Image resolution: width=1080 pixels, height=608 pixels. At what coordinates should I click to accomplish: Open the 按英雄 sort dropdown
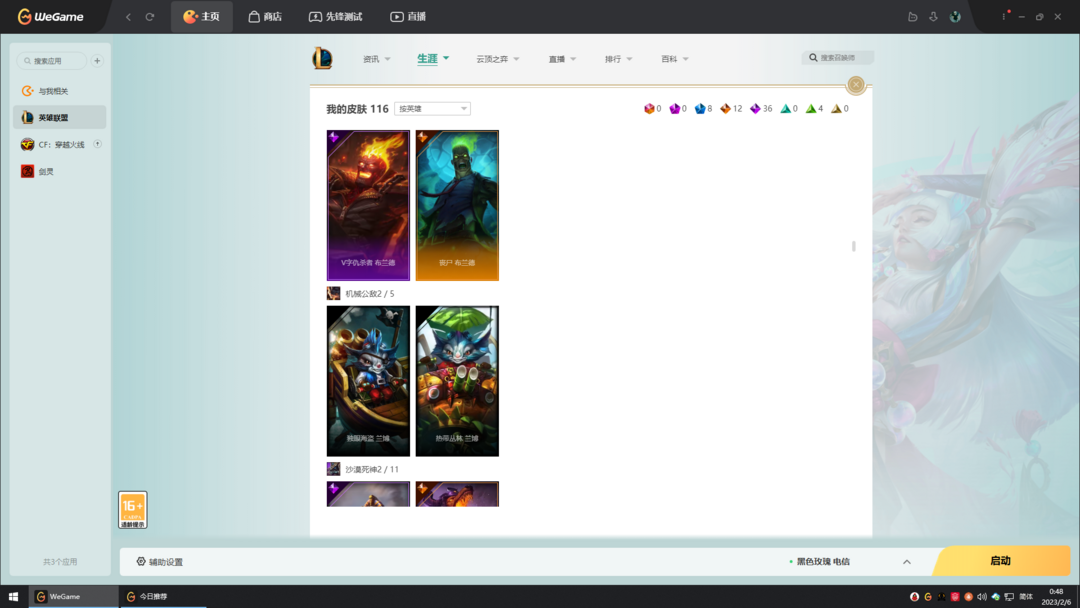[433, 109]
